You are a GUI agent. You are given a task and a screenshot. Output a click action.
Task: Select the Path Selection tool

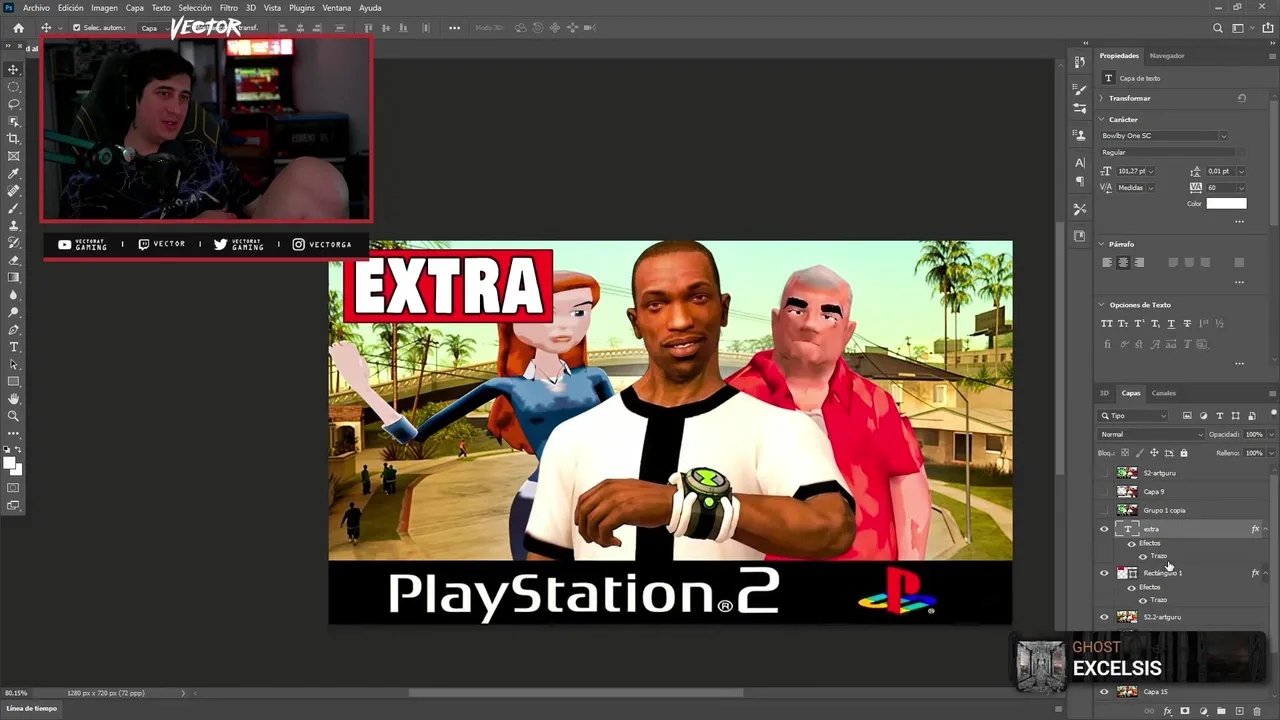click(x=14, y=364)
